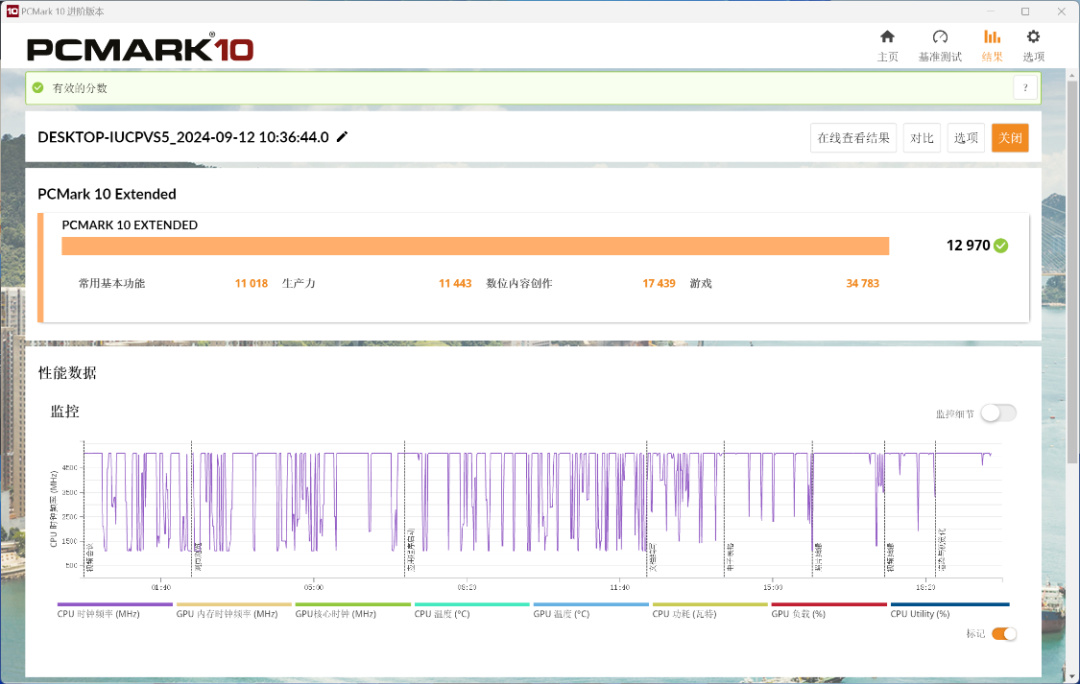Select the 结果 results tab
This screenshot has height=684, width=1080.
[x=992, y=45]
